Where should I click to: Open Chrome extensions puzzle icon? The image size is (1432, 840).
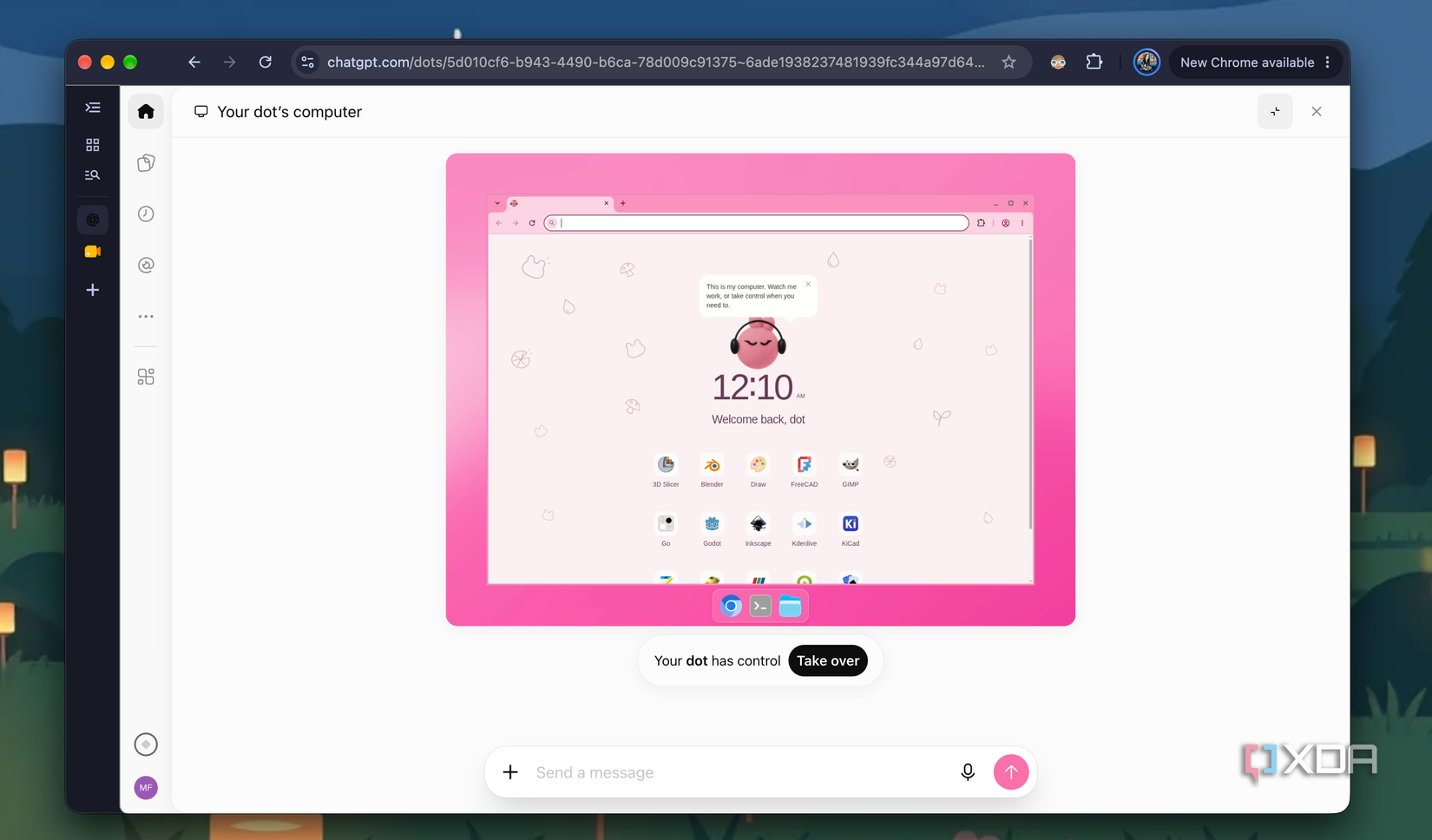1094,62
